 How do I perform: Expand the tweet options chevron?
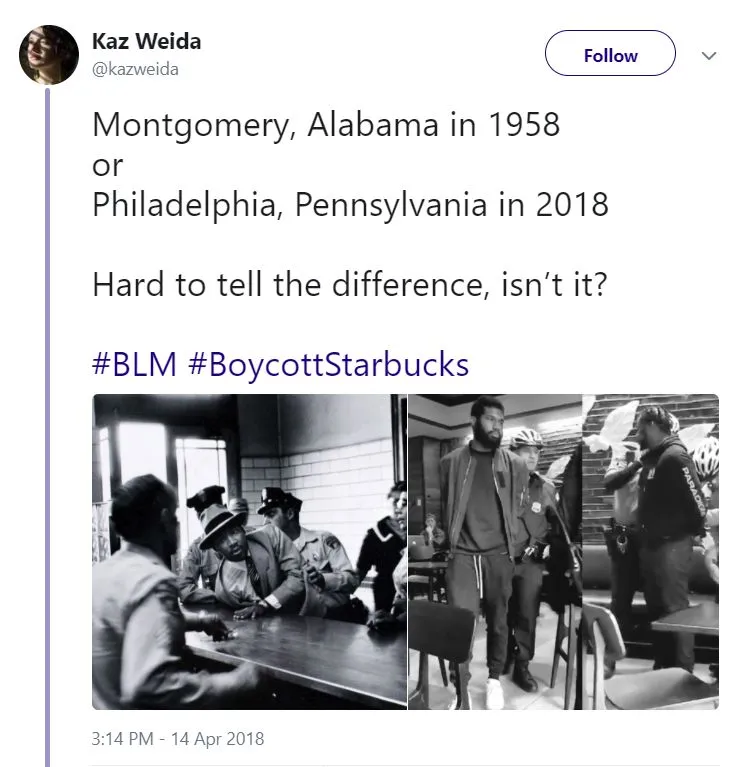pos(709,56)
